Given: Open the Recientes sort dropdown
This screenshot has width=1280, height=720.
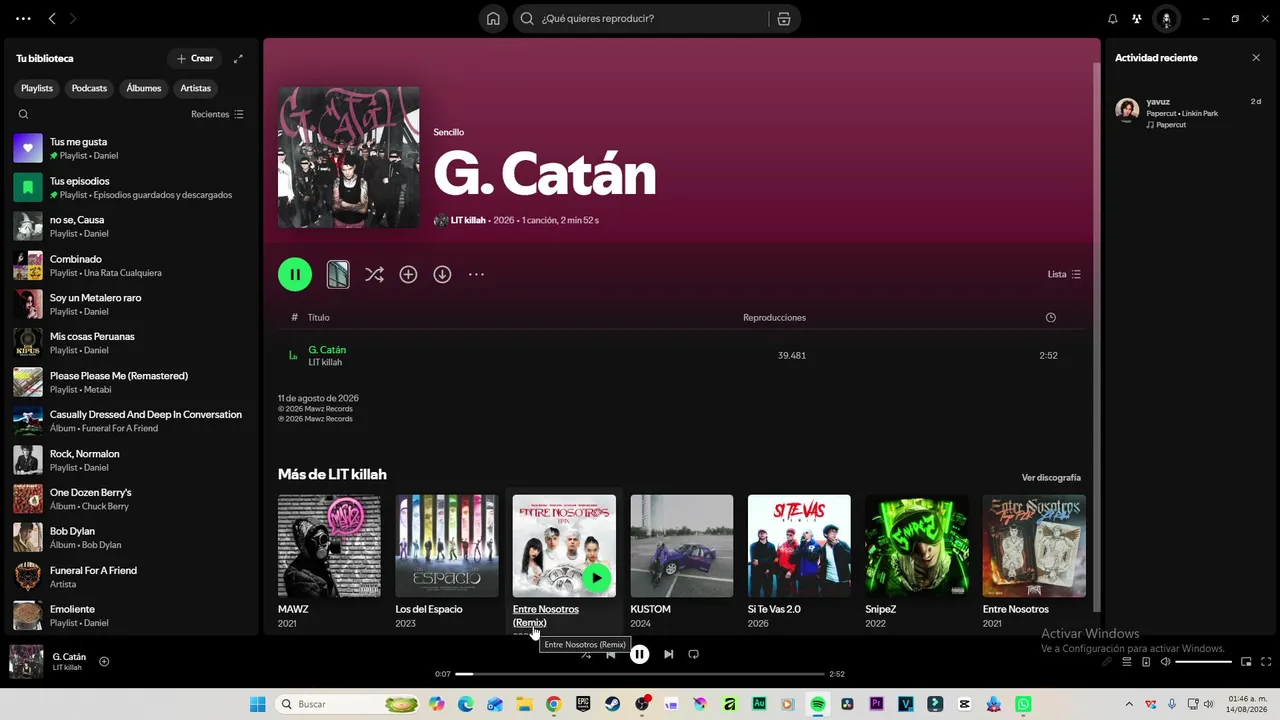Looking at the screenshot, I should coord(217,114).
